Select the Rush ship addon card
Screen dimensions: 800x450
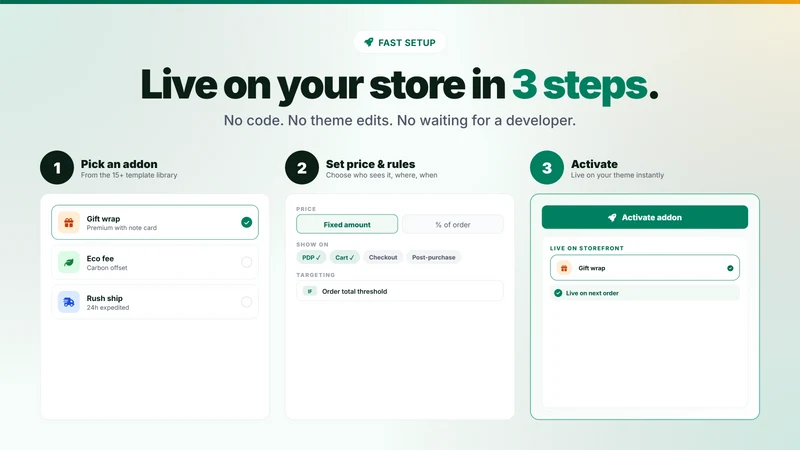155,302
